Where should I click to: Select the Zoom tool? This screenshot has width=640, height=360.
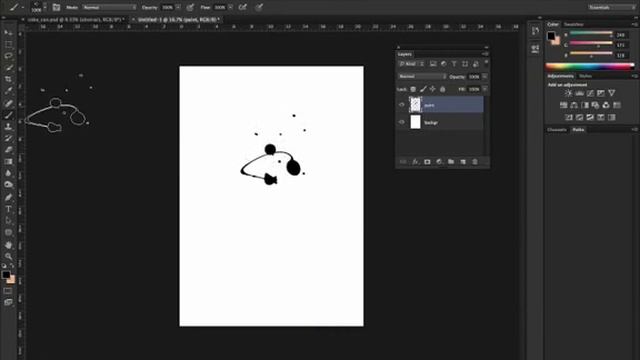(x=8, y=256)
